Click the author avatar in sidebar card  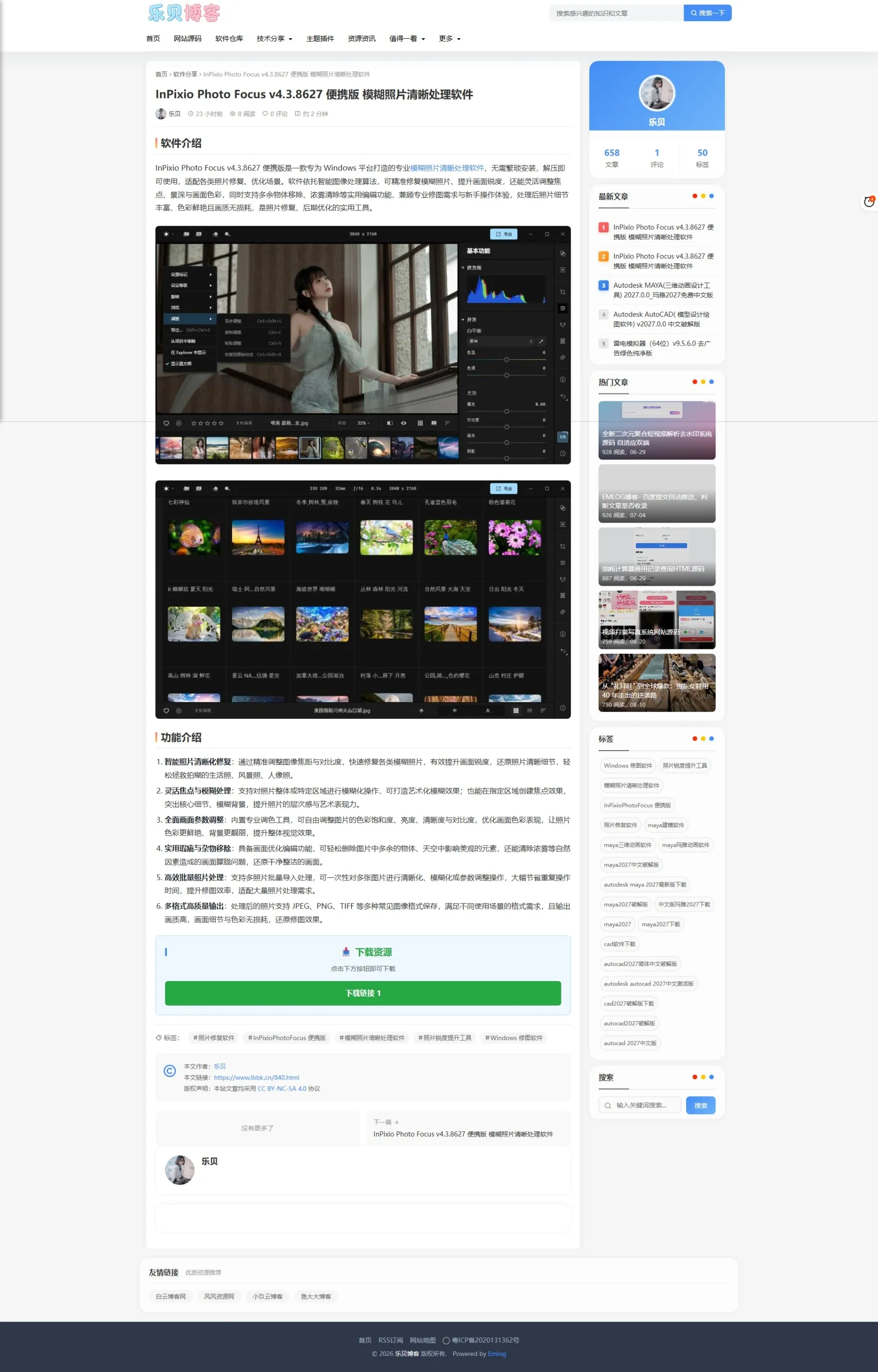[656, 92]
